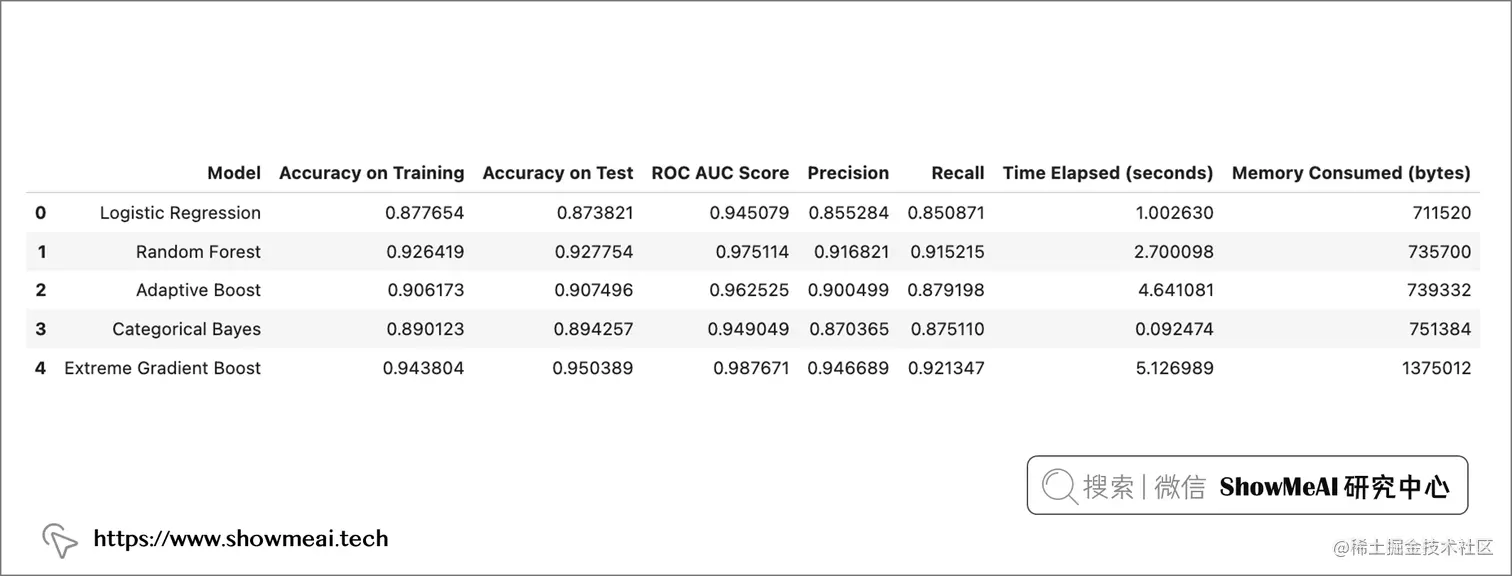Click precision value 0.870365
Screen dimensions: 1512x576
pyautogui.click(x=849, y=329)
